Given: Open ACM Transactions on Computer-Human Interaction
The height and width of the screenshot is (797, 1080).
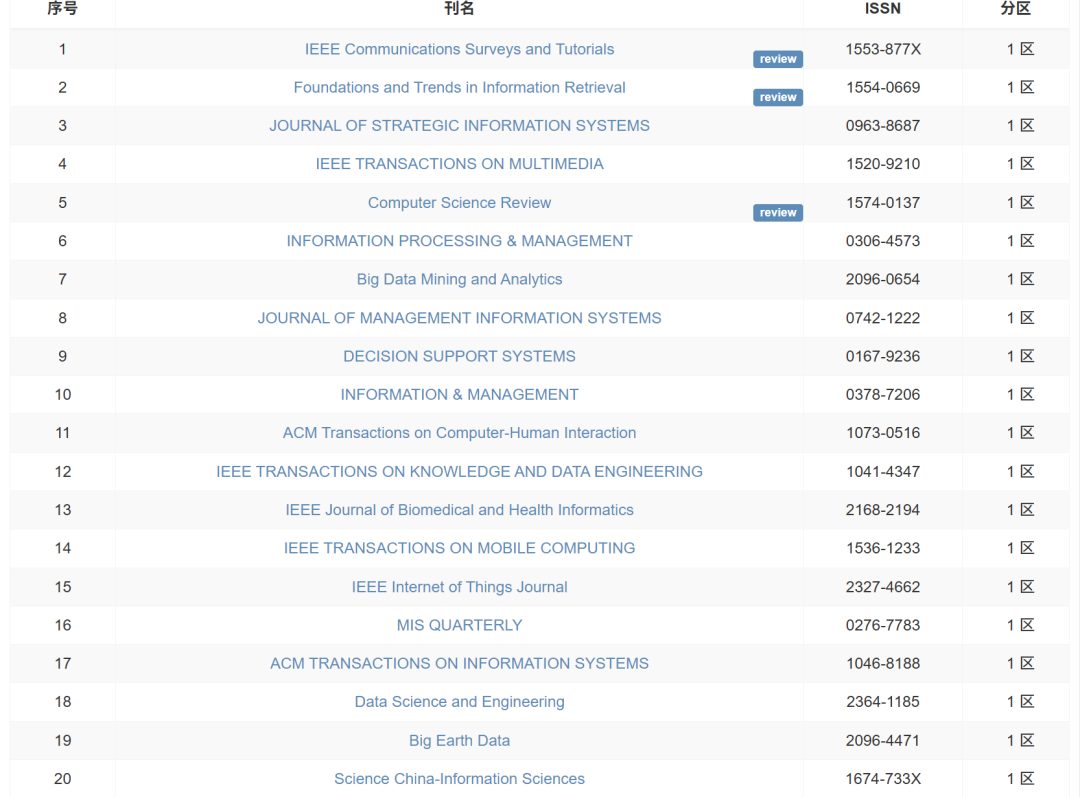Looking at the screenshot, I should 459,433.
